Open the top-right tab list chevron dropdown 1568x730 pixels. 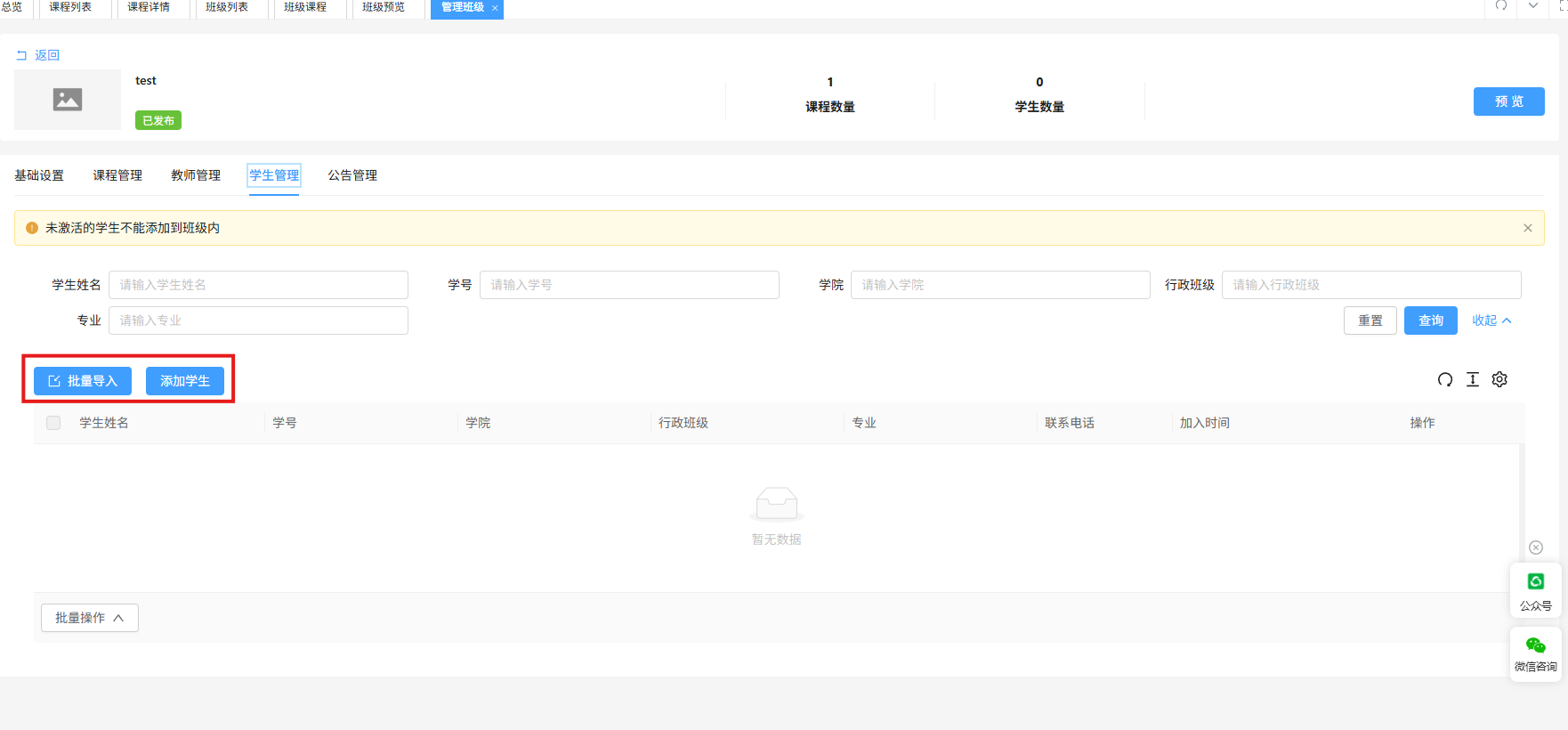coord(1533,6)
